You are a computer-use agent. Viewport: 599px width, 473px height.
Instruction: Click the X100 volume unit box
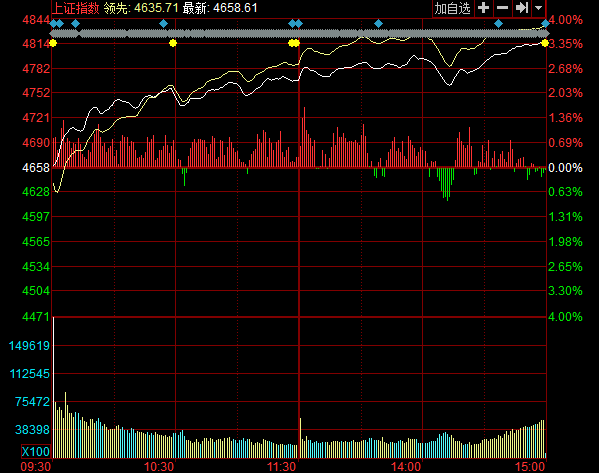click(36, 452)
